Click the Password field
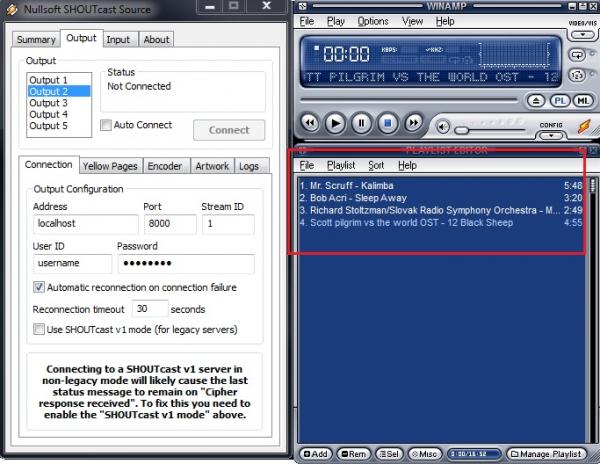This screenshot has height=464, width=600. click(186, 264)
